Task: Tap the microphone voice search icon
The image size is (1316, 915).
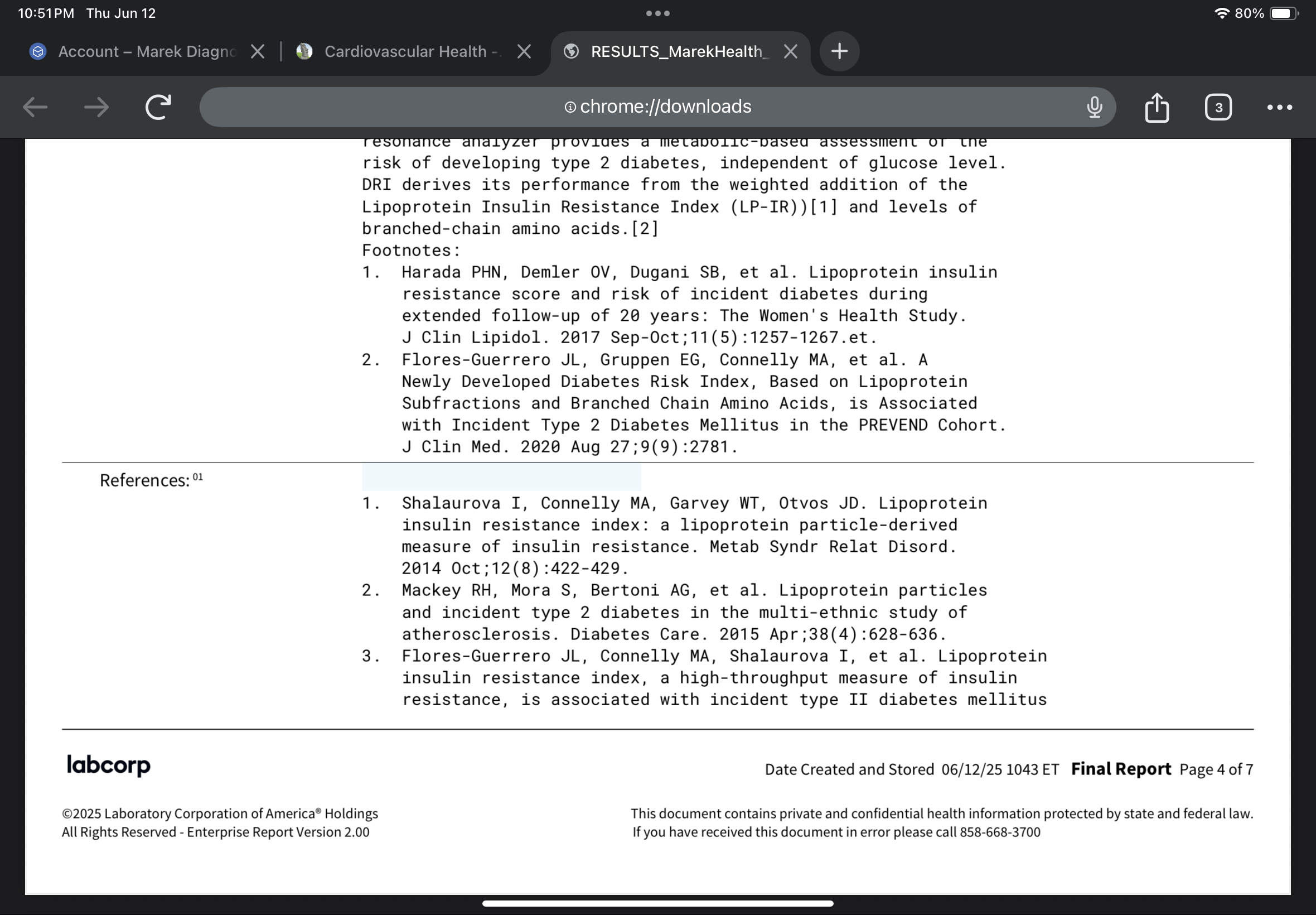Action: click(1094, 107)
